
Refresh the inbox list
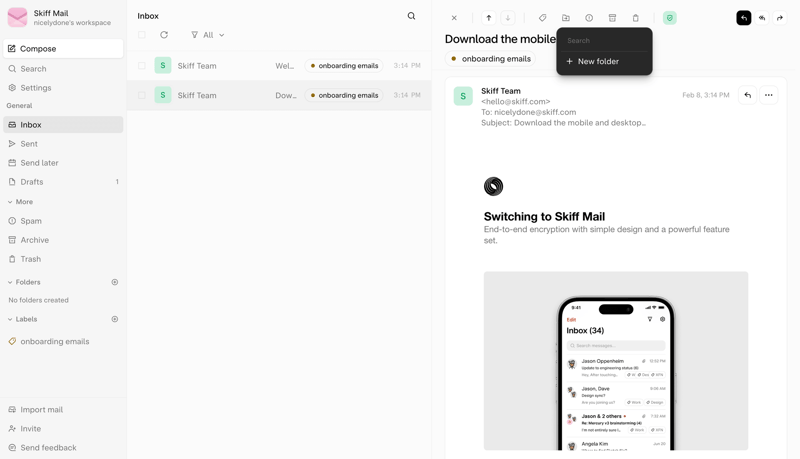(x=164, y=35)
